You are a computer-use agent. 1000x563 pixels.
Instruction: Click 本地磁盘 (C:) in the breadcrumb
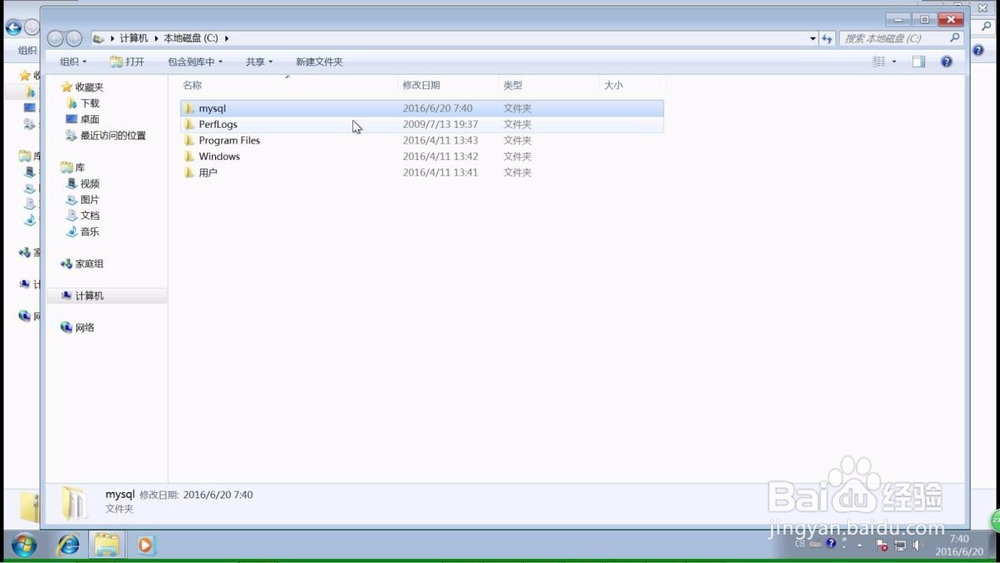191,38
